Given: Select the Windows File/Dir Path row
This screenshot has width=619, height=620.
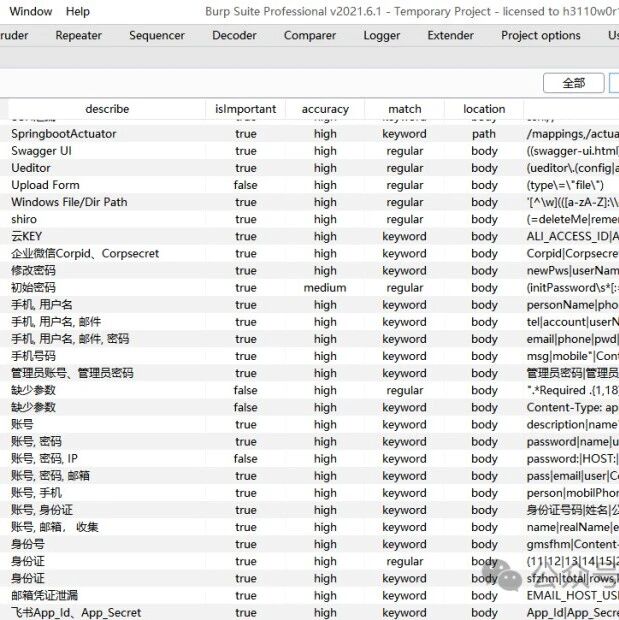Looking at the screenshot, I should click(309, 202).
